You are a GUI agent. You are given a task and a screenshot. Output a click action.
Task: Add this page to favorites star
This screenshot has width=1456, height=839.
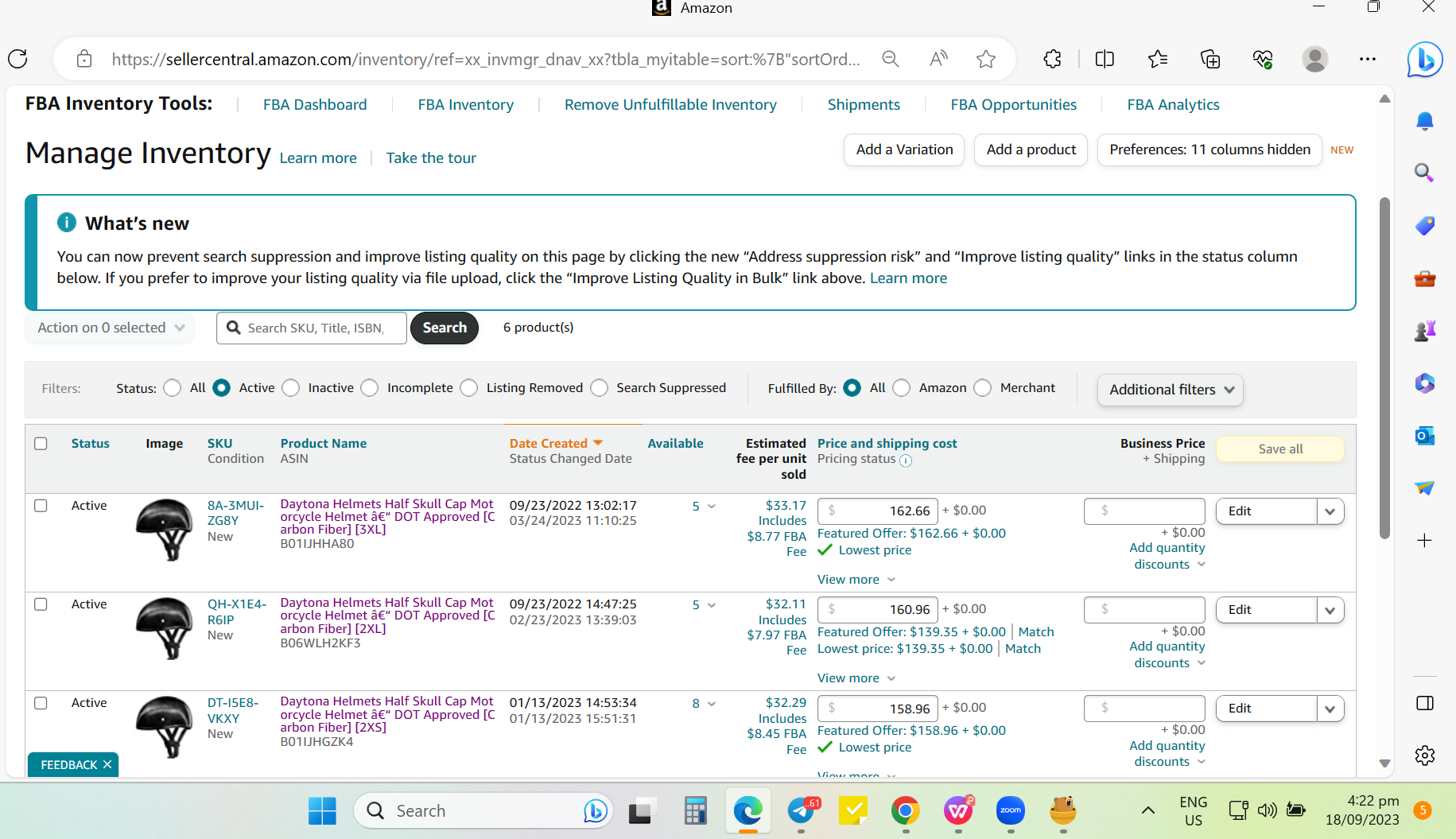click(986, 59)
